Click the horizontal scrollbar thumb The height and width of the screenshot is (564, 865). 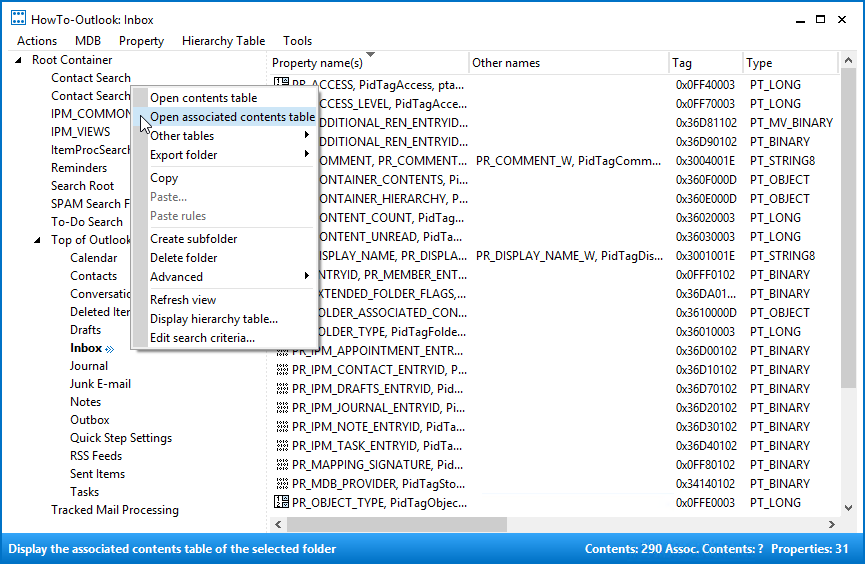[x=397, y=524]
